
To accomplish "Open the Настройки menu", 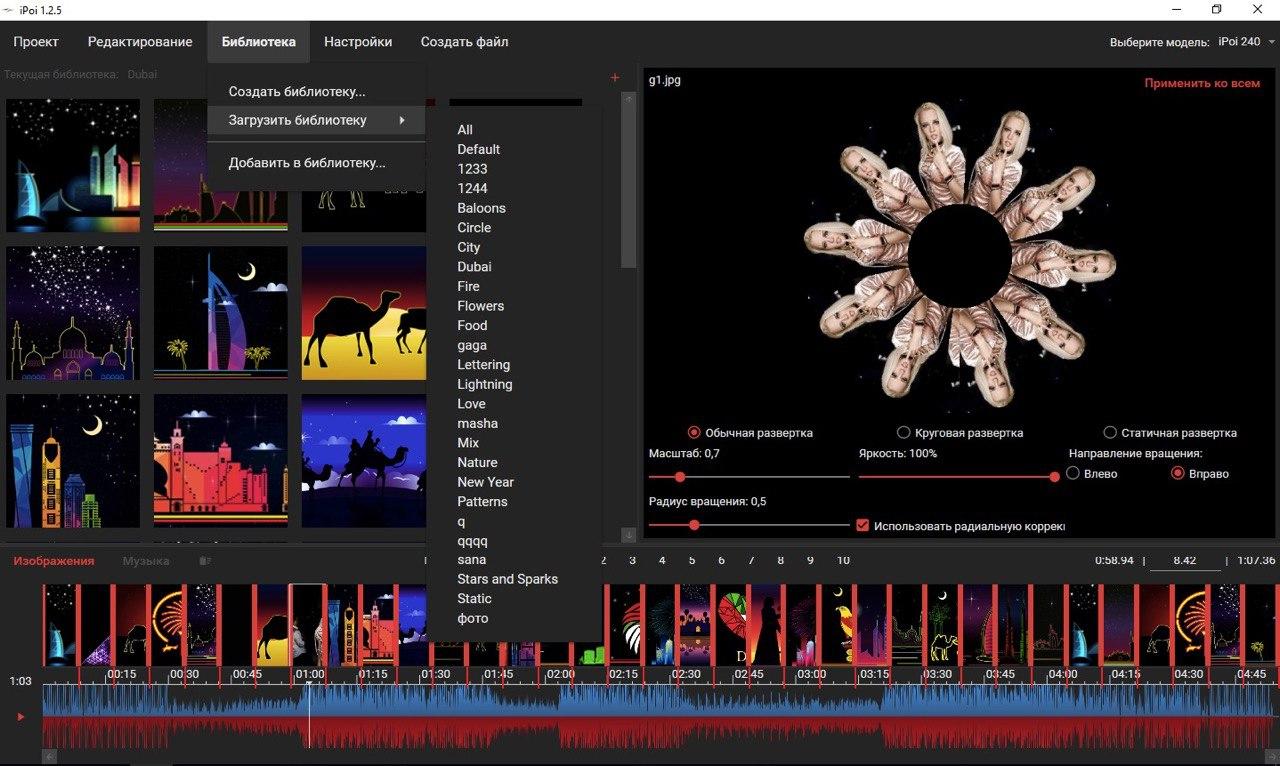I will pyautogui.click(x=358, y=42).
